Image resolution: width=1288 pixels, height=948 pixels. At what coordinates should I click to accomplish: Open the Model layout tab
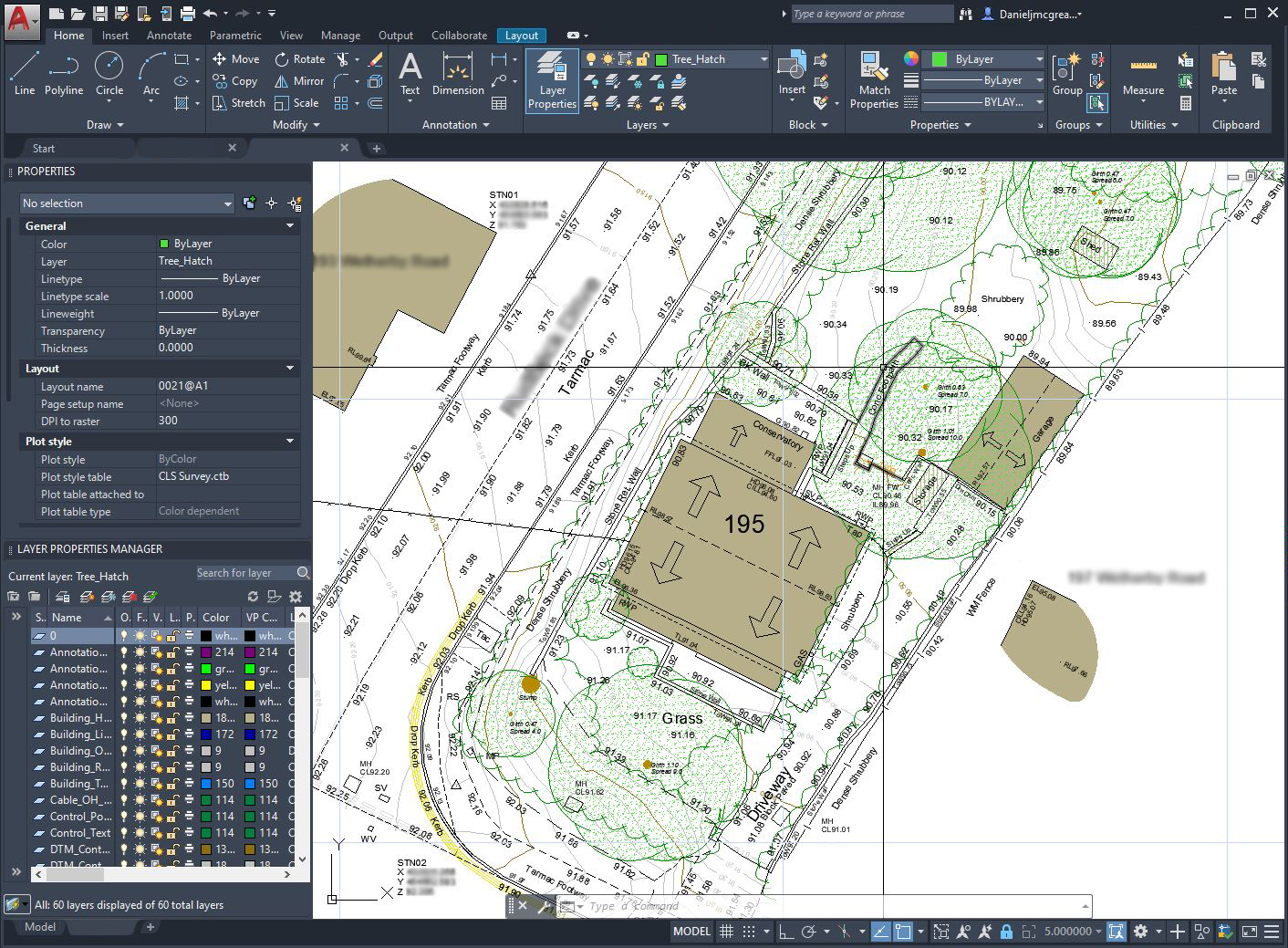click(x=39, y=927)
